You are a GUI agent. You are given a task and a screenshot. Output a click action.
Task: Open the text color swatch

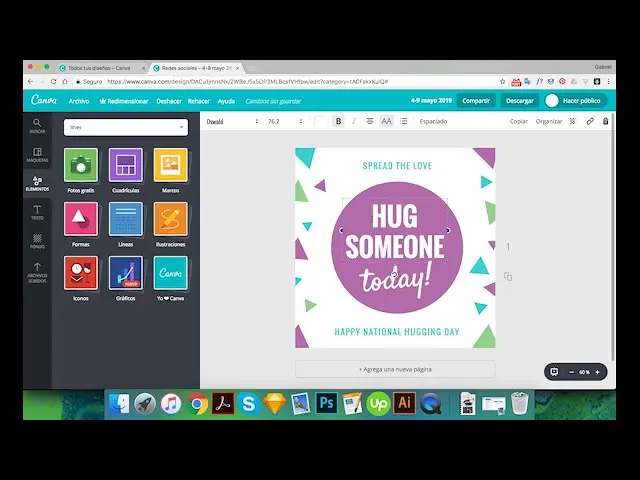point(320,121)
